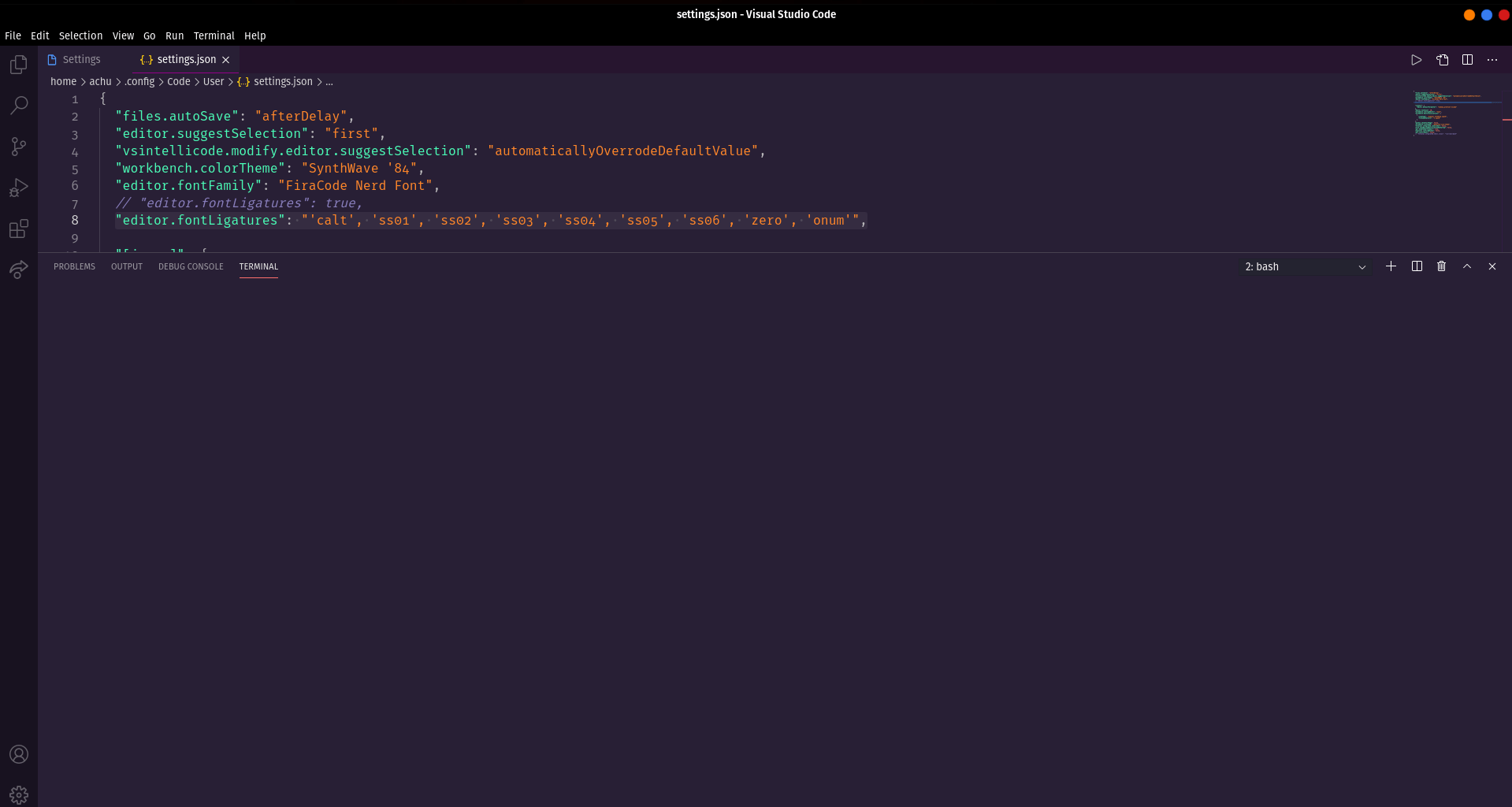Click the "workbench.colorTheme" key
1512x807 pixels.
click(x=200, y=169)
